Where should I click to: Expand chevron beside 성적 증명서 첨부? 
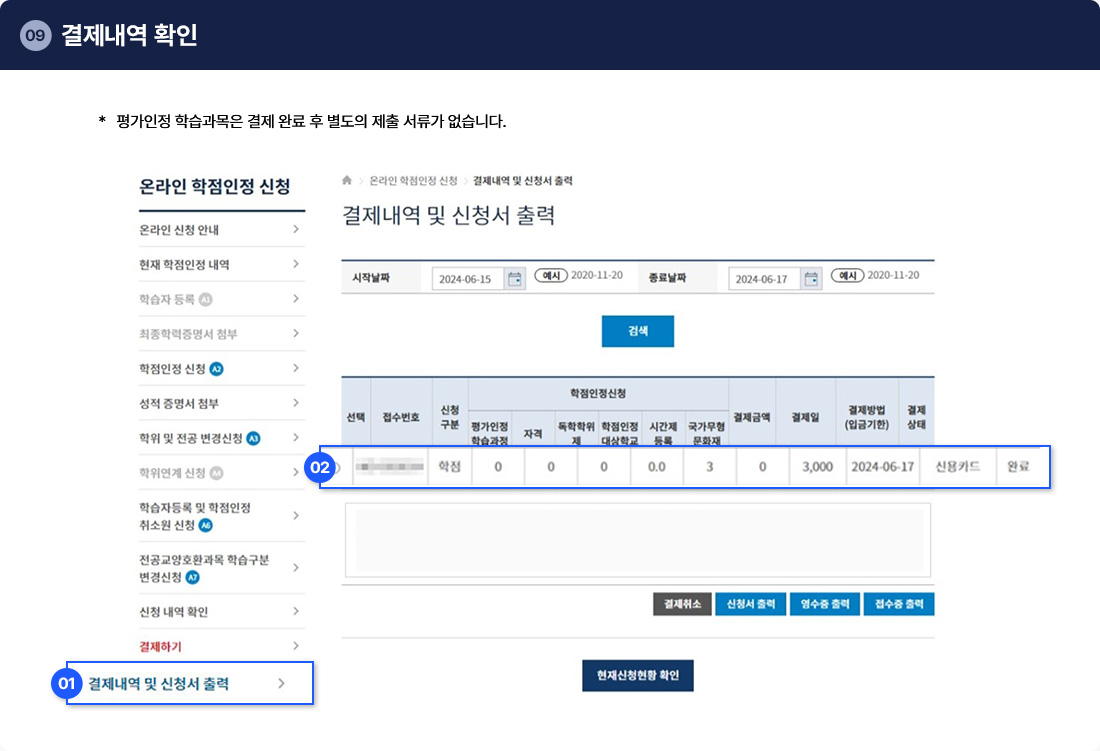pos(296,403)
